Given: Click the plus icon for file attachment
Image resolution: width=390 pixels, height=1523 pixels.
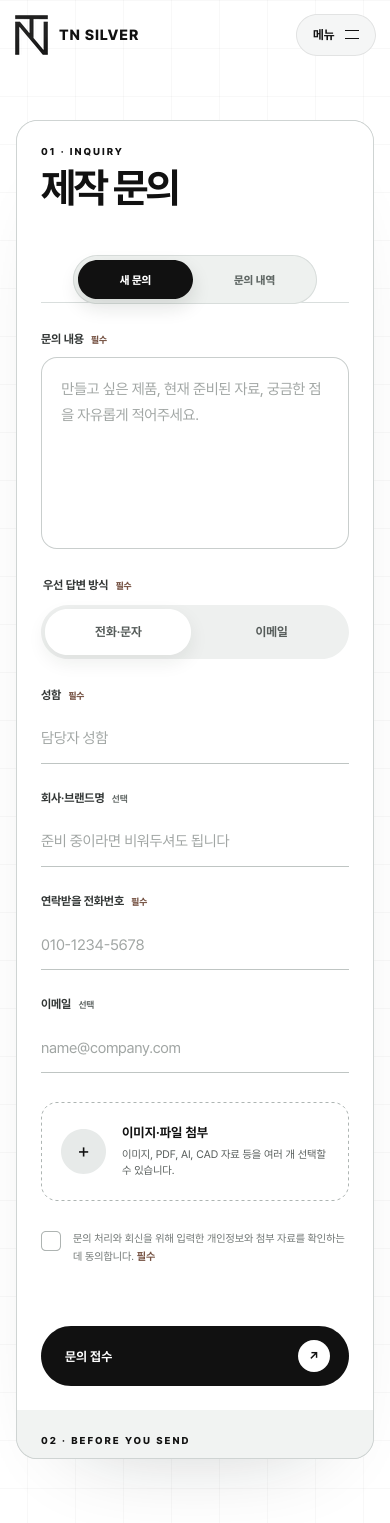Looking at the screenshot, I should point(83,1151).
